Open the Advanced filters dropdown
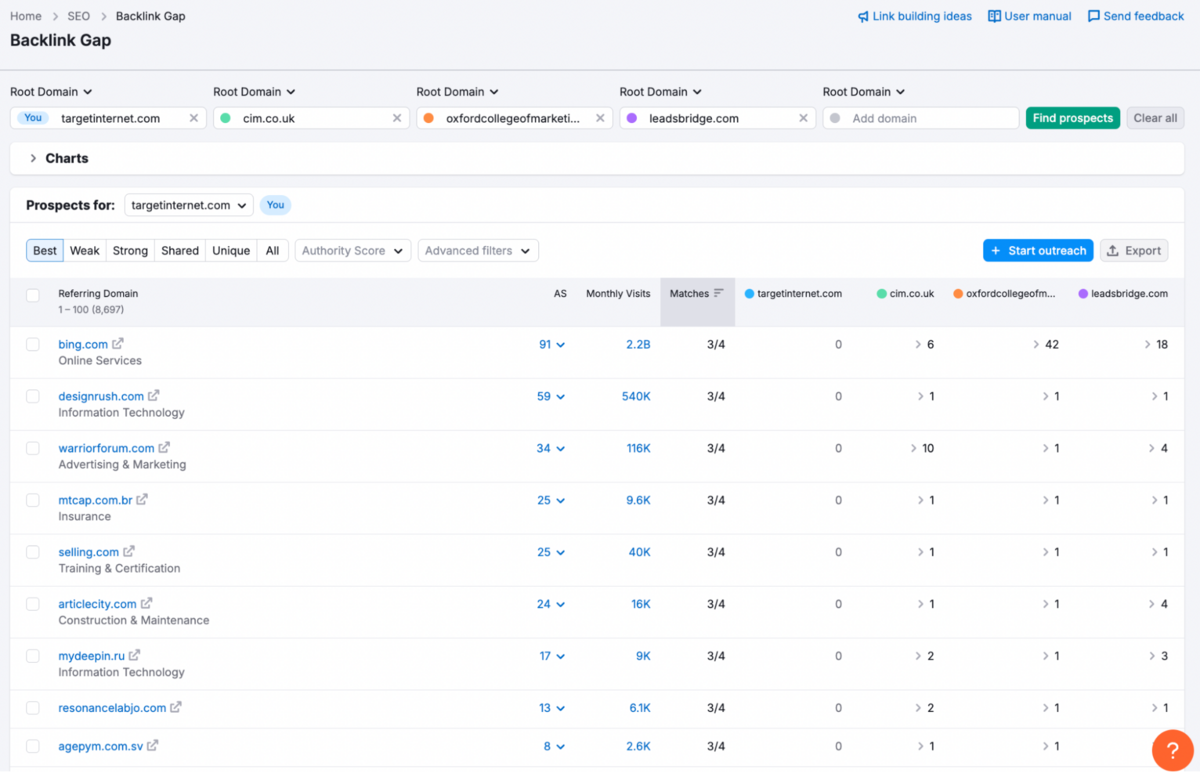The width and height of the screenshot is (1200, 772). point(478,251)
